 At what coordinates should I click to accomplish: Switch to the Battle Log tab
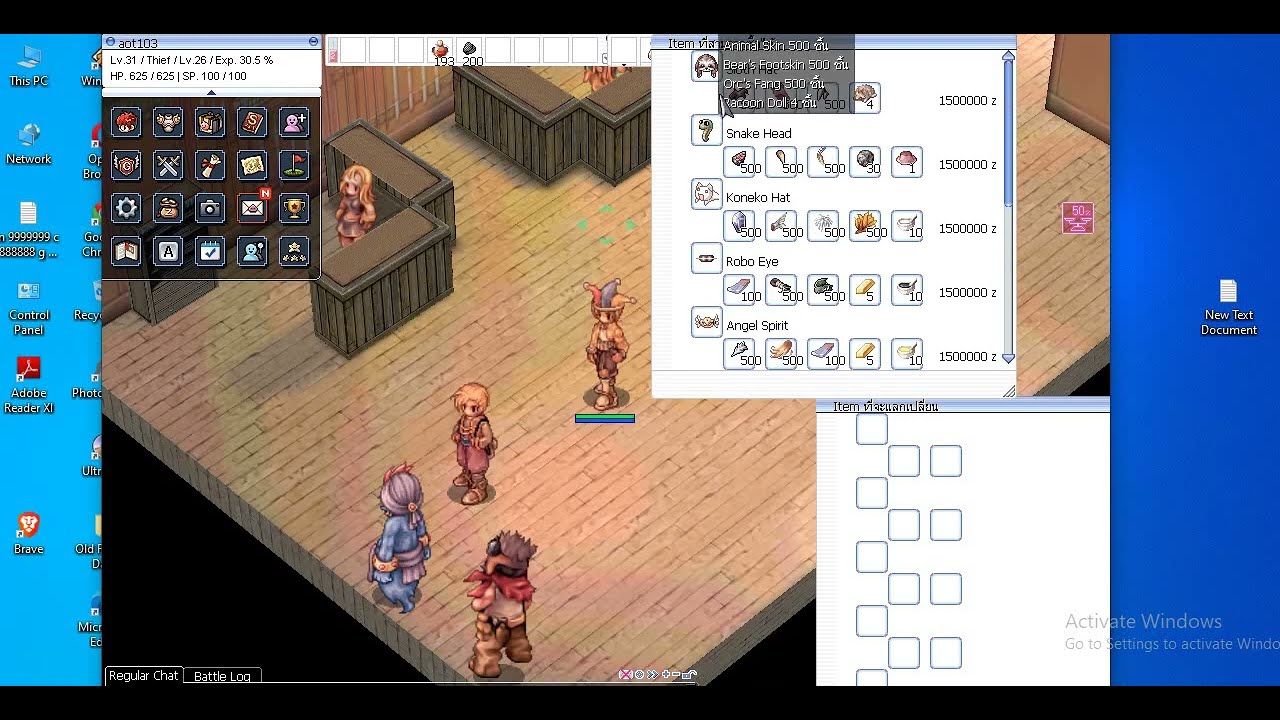click(222, 677)
